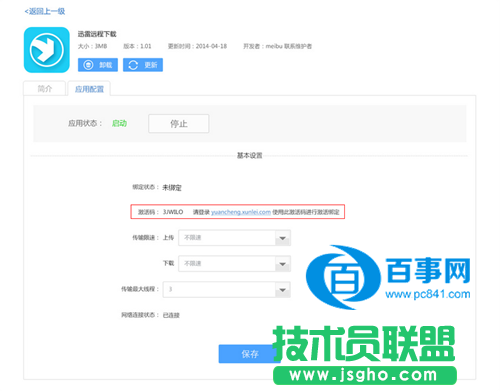Click the 迅雷远程下载 app title
Screen dimensions: 500x391
pos(97,34)
